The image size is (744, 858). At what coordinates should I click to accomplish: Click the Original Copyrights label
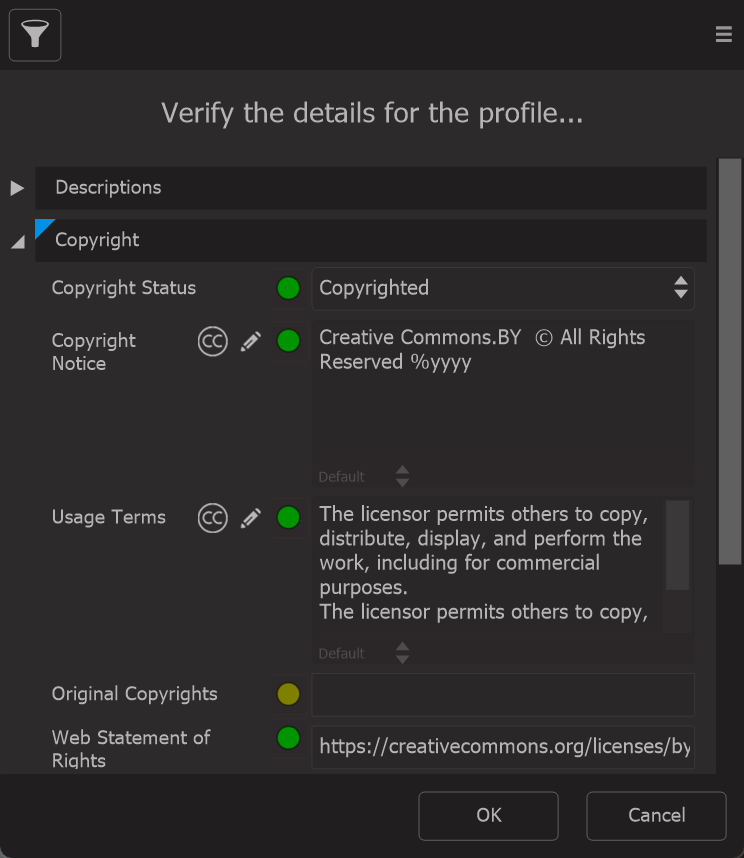click(x=135, y=694)
